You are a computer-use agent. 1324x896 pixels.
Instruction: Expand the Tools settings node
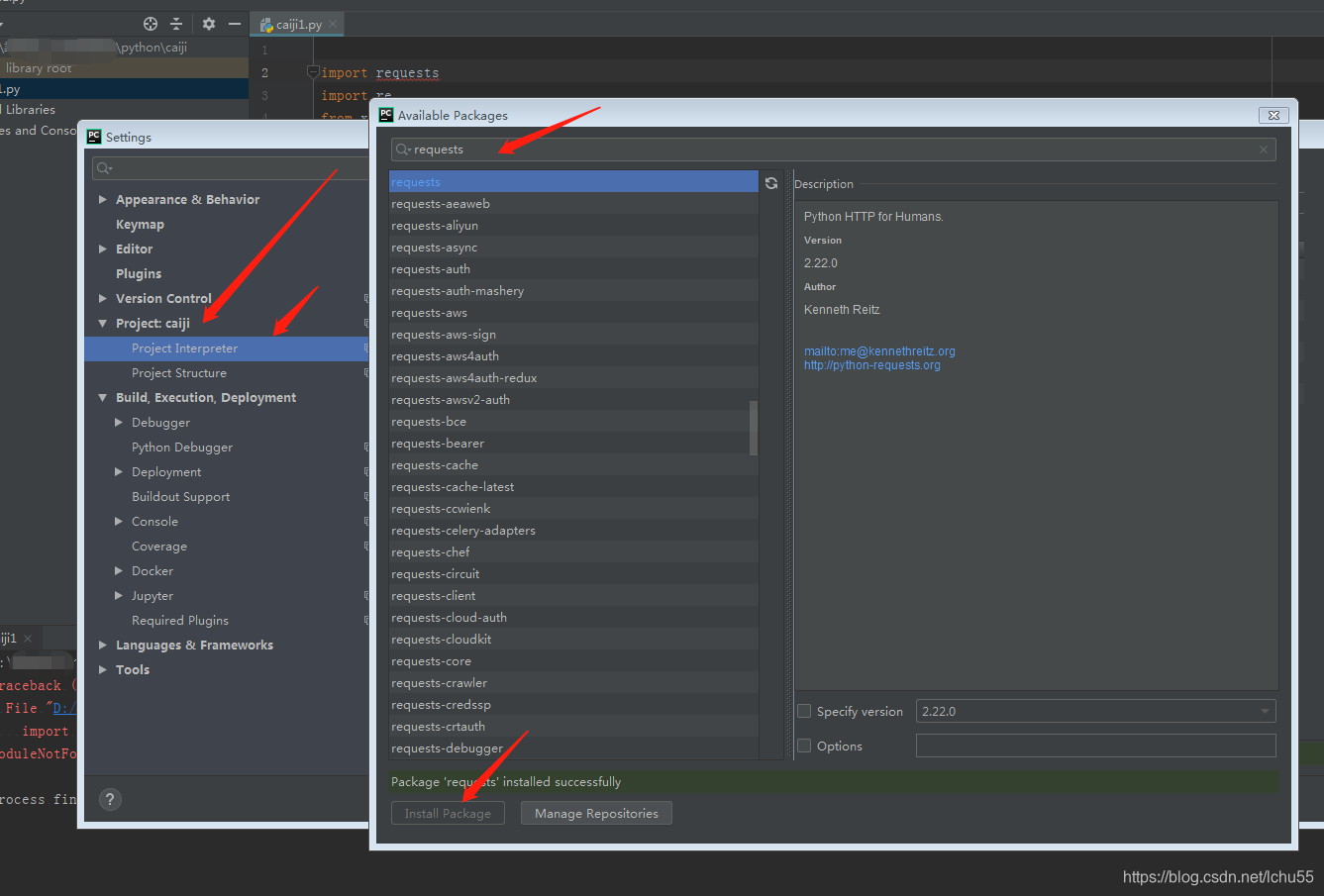[x=103, y=669]
